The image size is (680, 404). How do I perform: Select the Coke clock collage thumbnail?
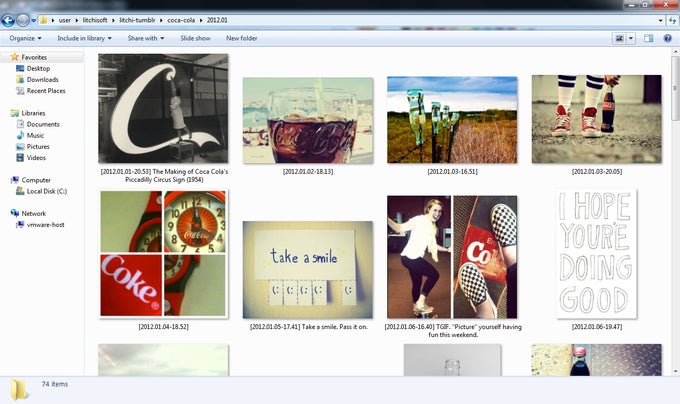tap(163, 254)
